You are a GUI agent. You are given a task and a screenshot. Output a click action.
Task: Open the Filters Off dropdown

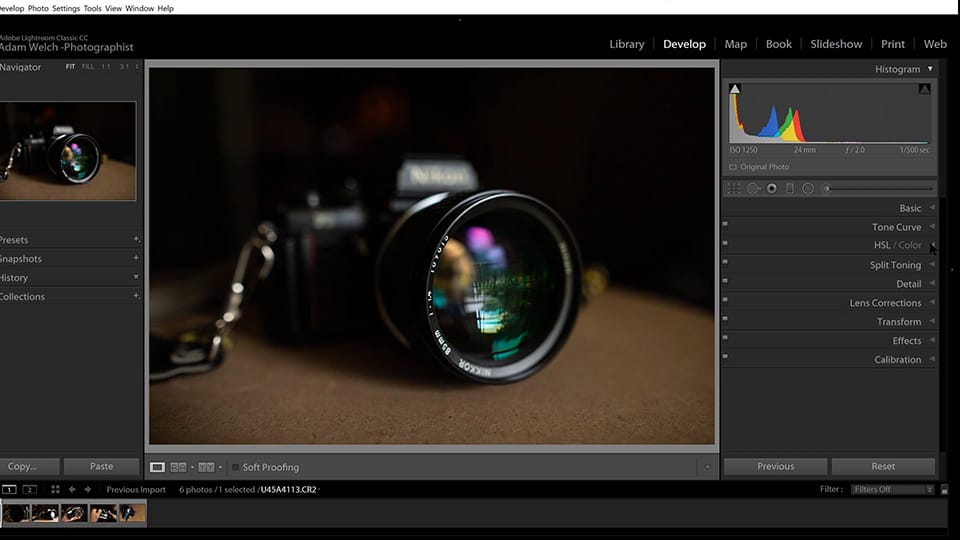893,489
